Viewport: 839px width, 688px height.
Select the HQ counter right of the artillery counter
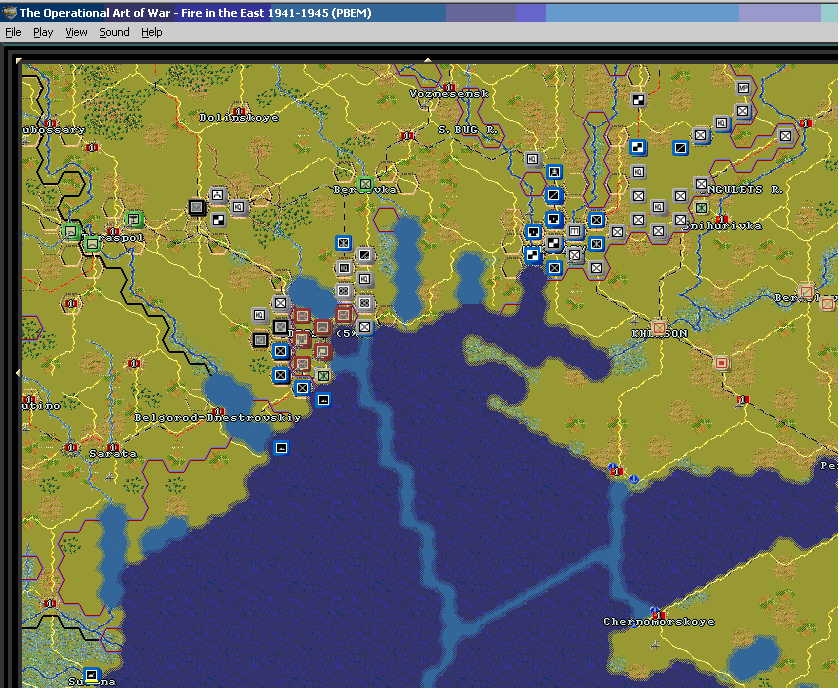[x=239, y=207]
